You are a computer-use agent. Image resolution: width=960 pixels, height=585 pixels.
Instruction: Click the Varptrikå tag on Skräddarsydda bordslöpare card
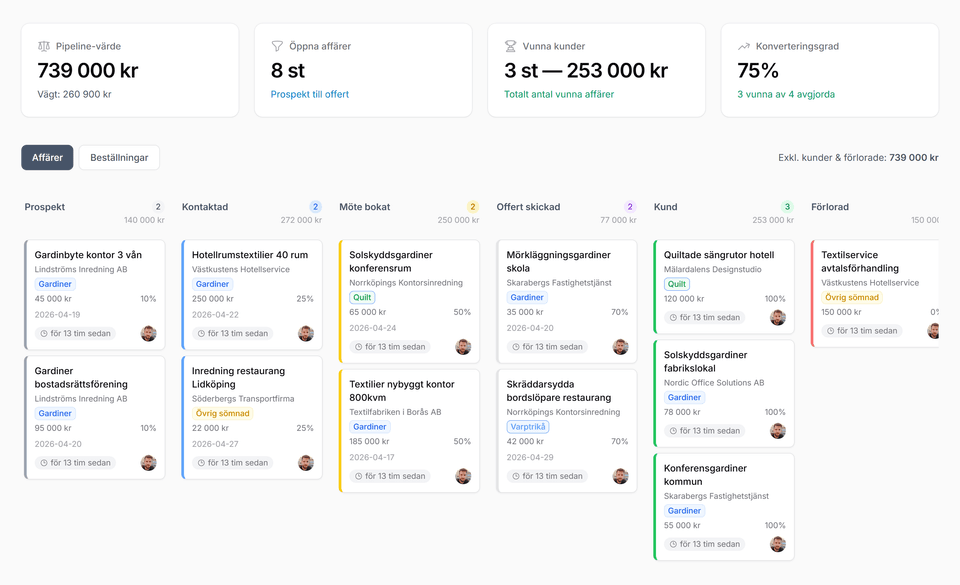click(x=530, y=426)
